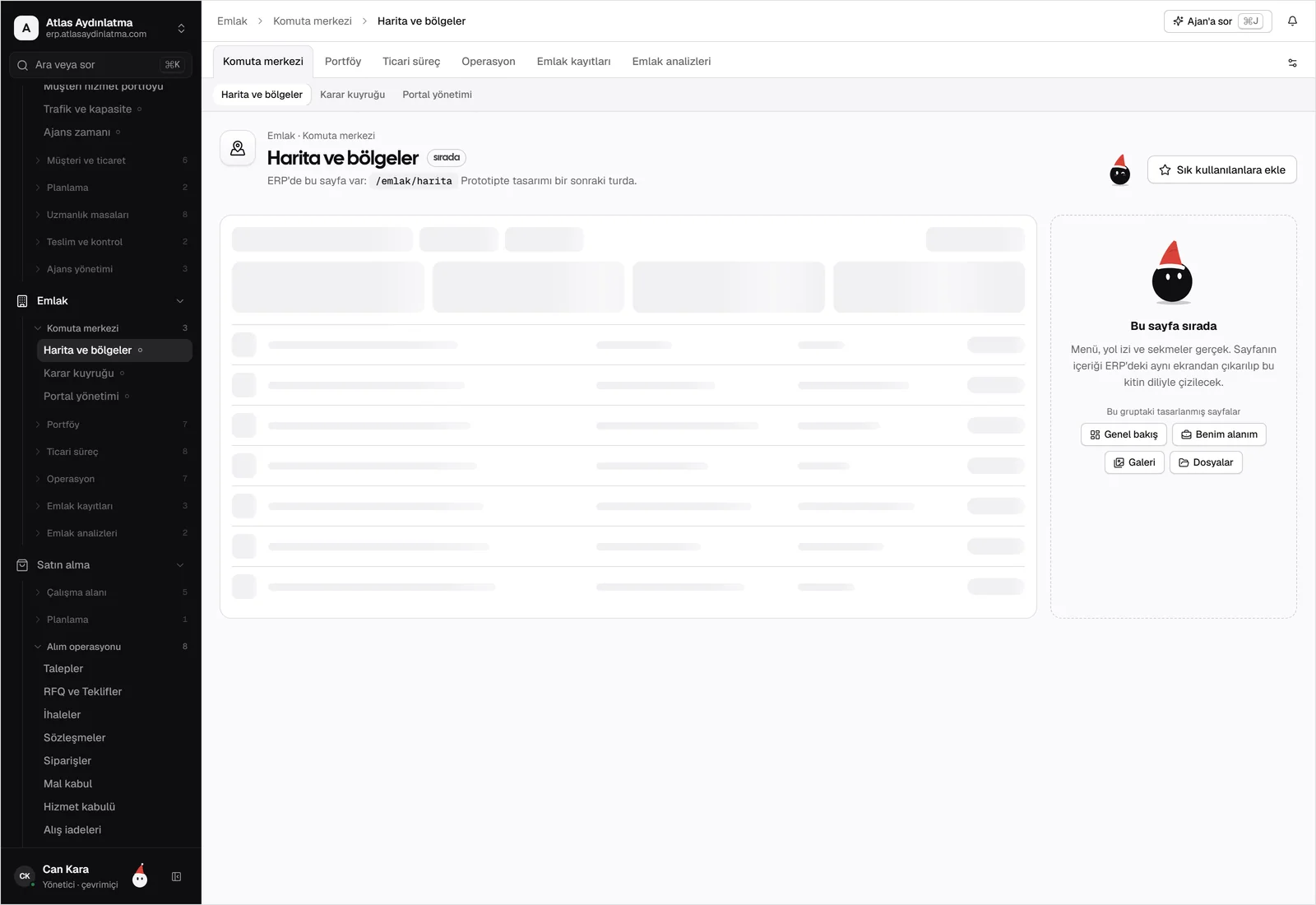Open Mal kabul in the sidebar
The height and width of the screenshot is (905, 1316).
(x=114, y=784)
